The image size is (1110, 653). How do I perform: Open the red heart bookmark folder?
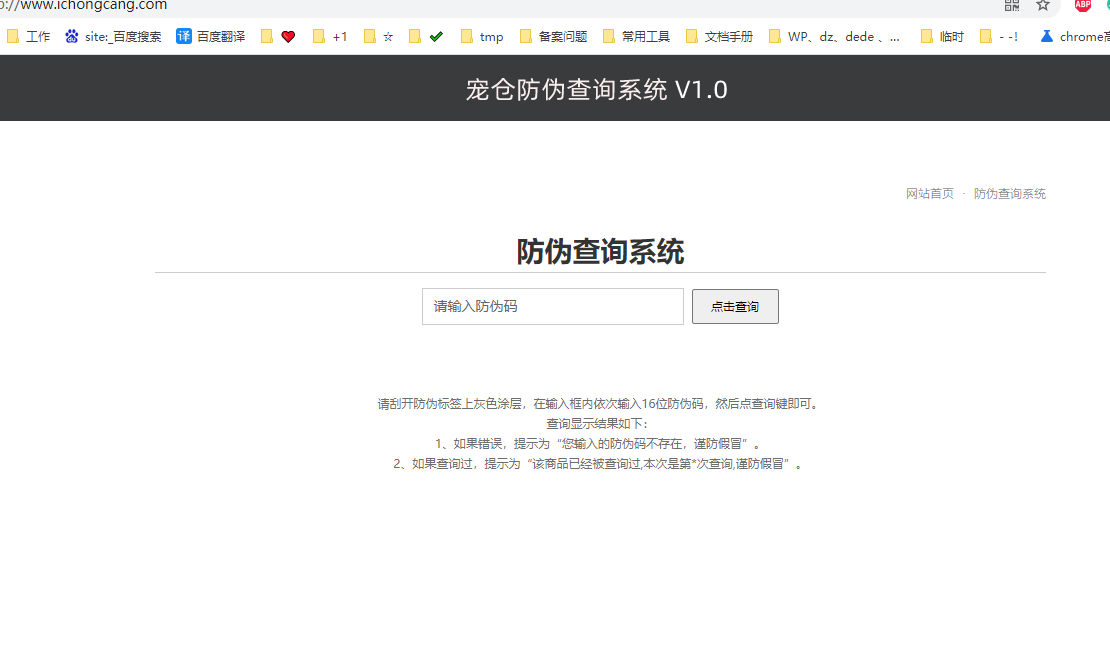278,37
